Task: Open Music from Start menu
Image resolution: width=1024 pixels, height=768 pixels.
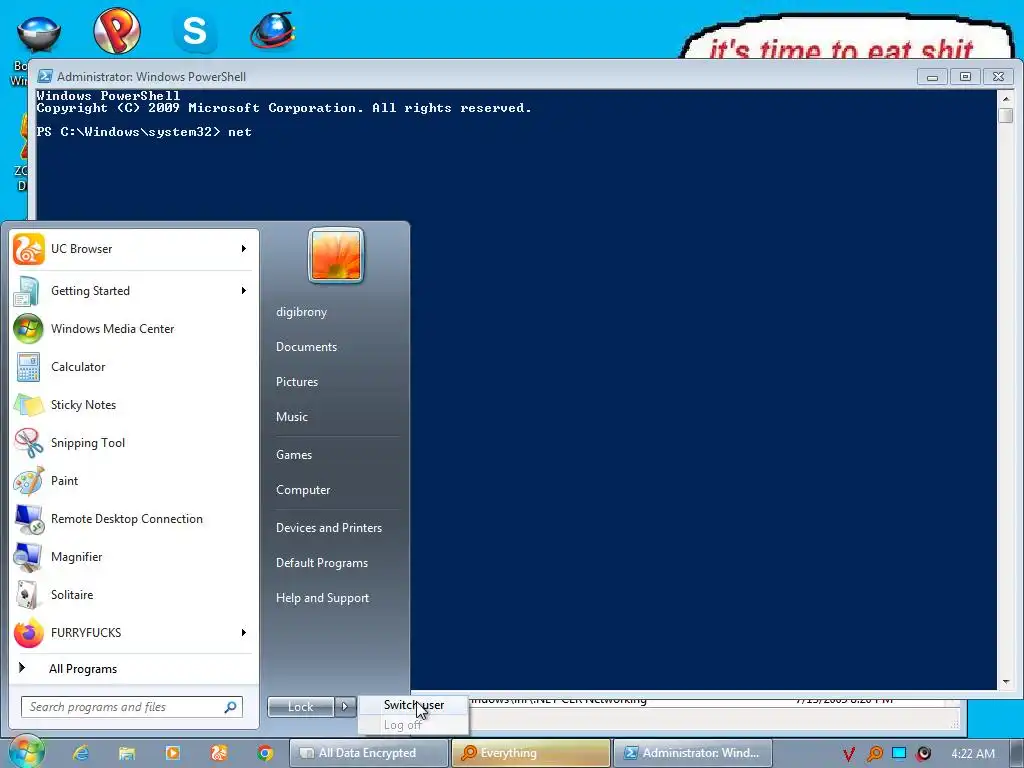Action: [x=291, y=417]
